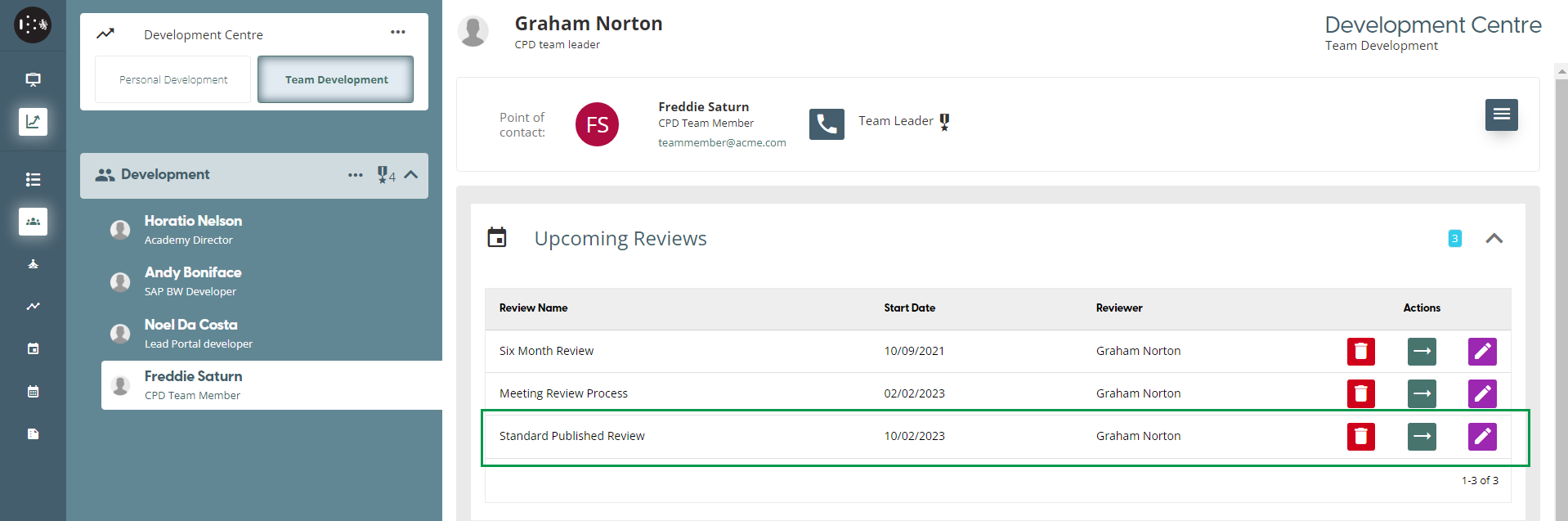Click the page scrollbar up arrow
Screen dimensions: 1568x521
(x=1561, y=72)
